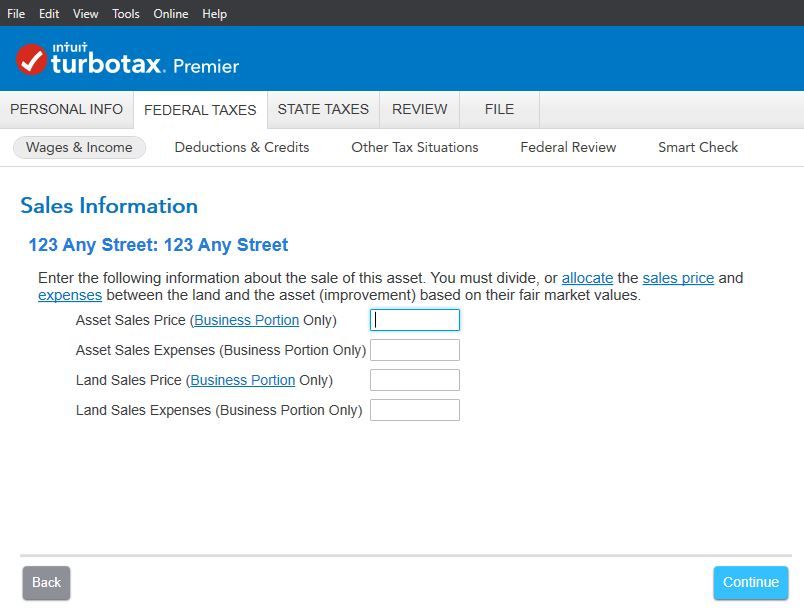This screenshot has height=611, width=804.
Task: Click the 'allocate' help link
Action: (587, 278)
